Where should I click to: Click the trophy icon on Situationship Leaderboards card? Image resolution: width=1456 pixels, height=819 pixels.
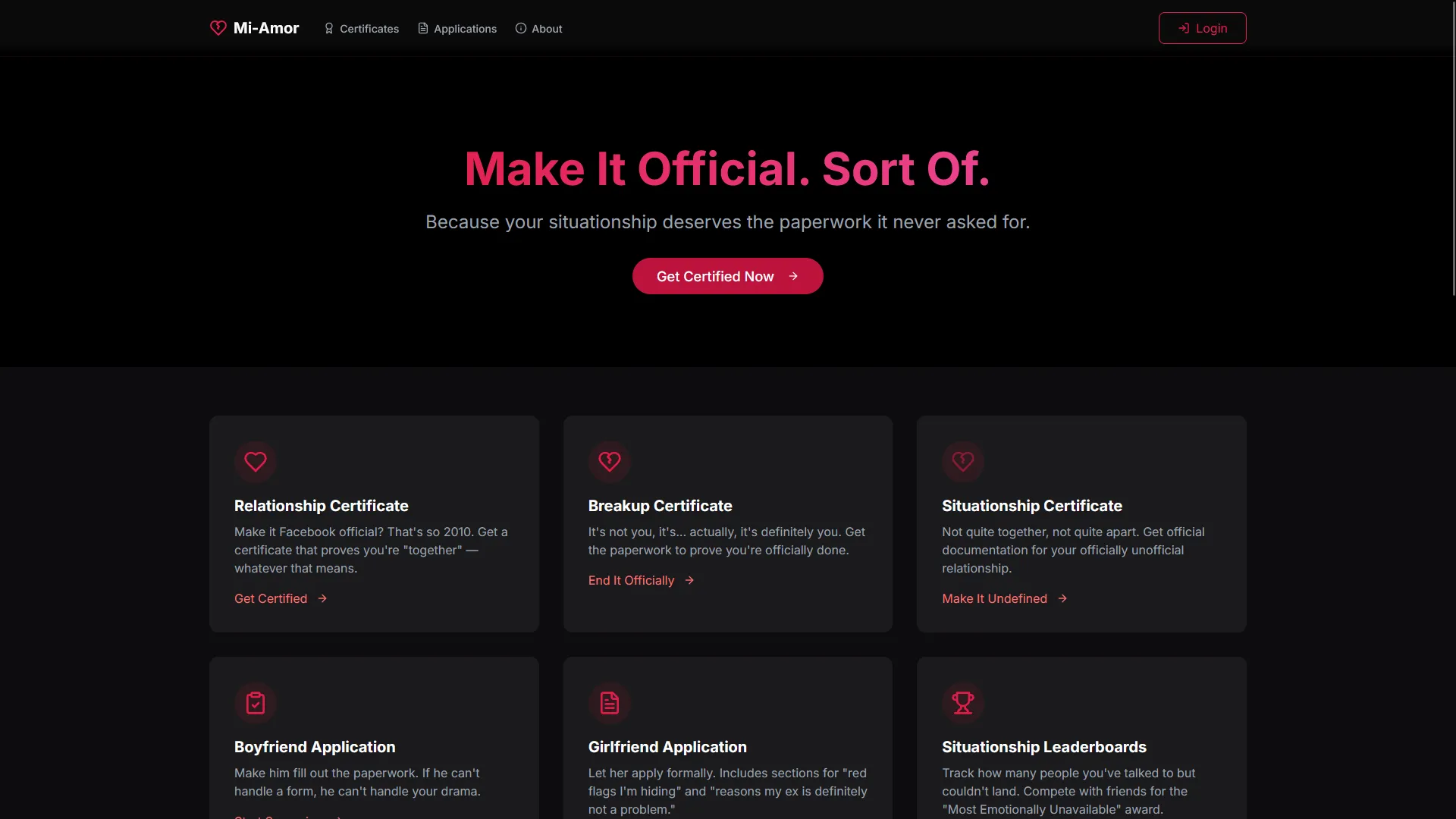tap(963, 703)
